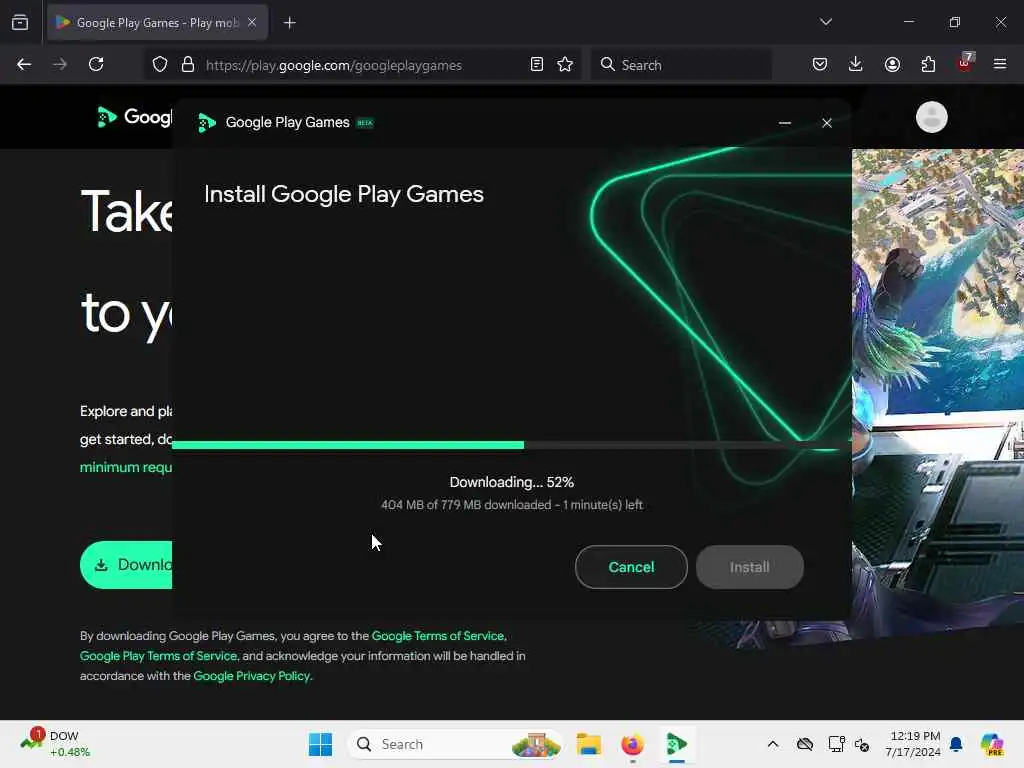This screenshot has width=1024, height=768.
Task: Cancel the Google Play Games download
Action: [x=631, y=567]
